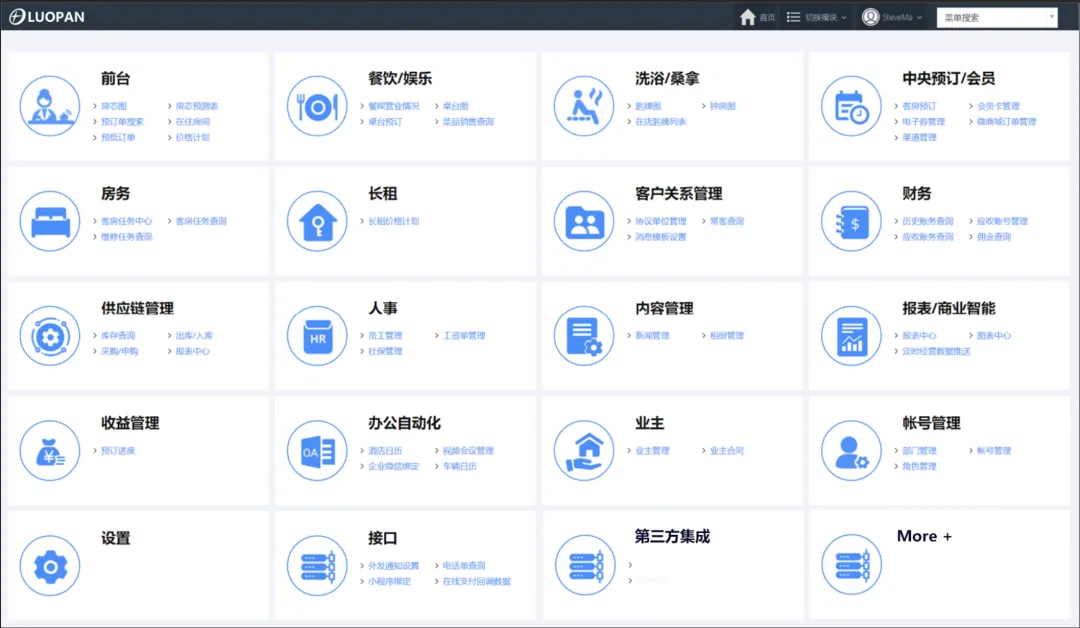Click the 收益管理 revenue money-bag icon
Image resolution: width=1080 pixels, height=628 pixels.
pyautogui.click(x=50, y=450)
